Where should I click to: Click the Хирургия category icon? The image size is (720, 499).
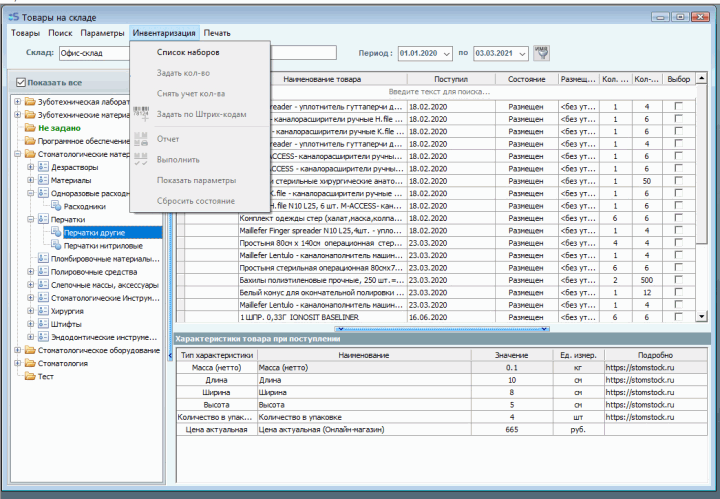(x=43, y=311)
